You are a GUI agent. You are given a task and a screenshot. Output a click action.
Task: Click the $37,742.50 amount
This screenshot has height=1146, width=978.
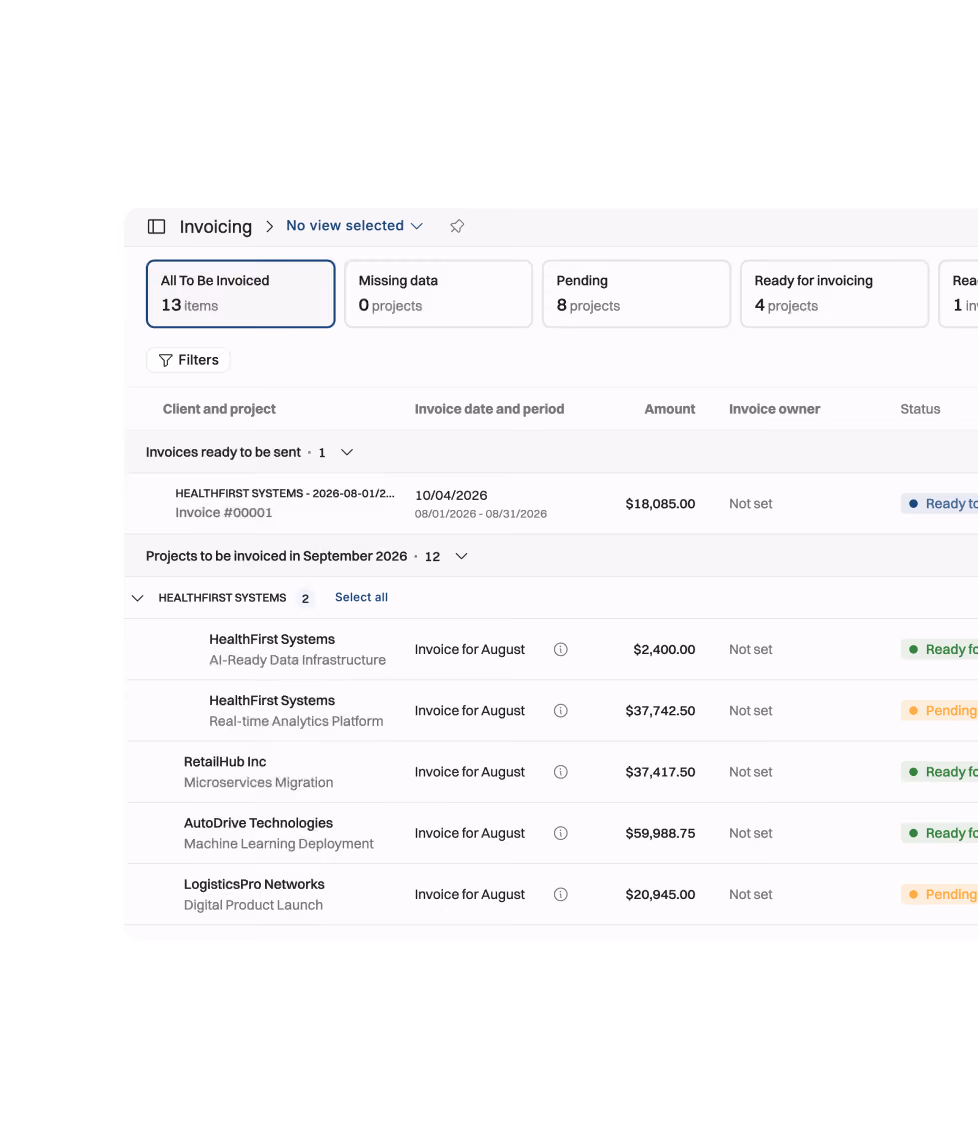[660, 711]
